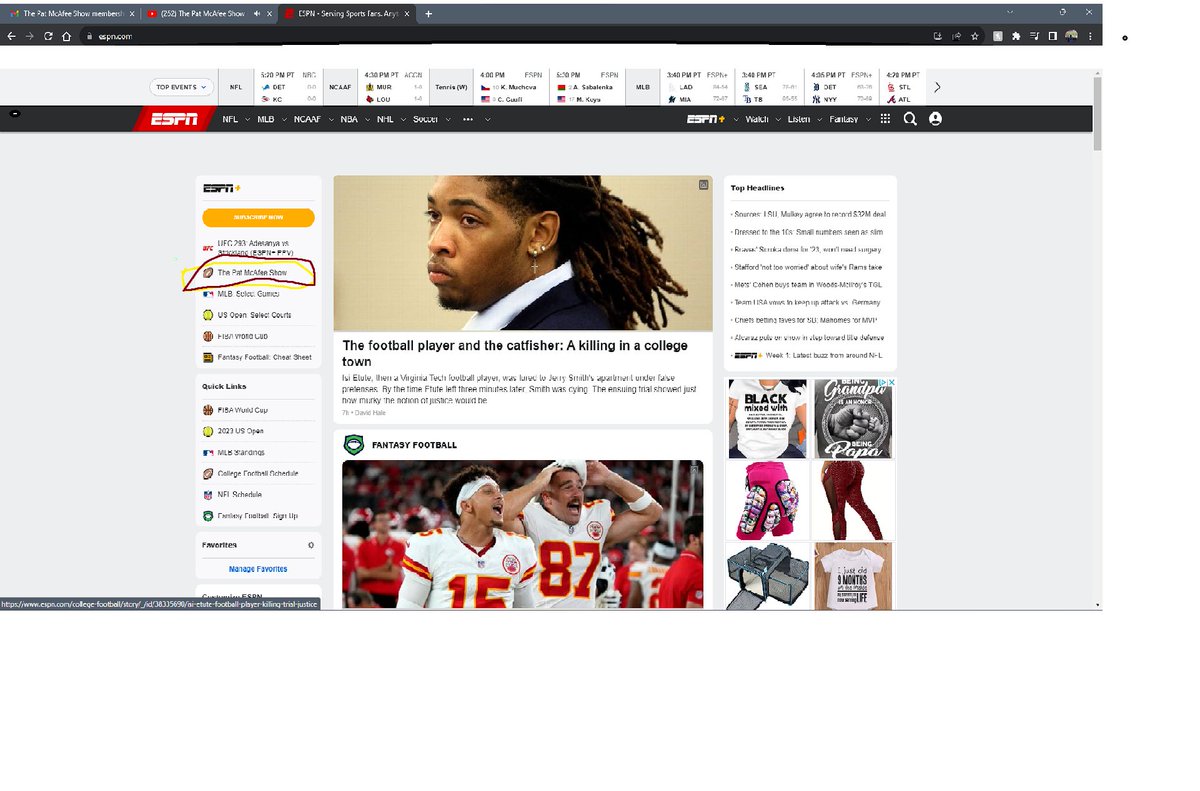The height and width of the screenshot is (791, 1200).
Task: Open Stafford 'not too worried' headline
Action: 808,267
